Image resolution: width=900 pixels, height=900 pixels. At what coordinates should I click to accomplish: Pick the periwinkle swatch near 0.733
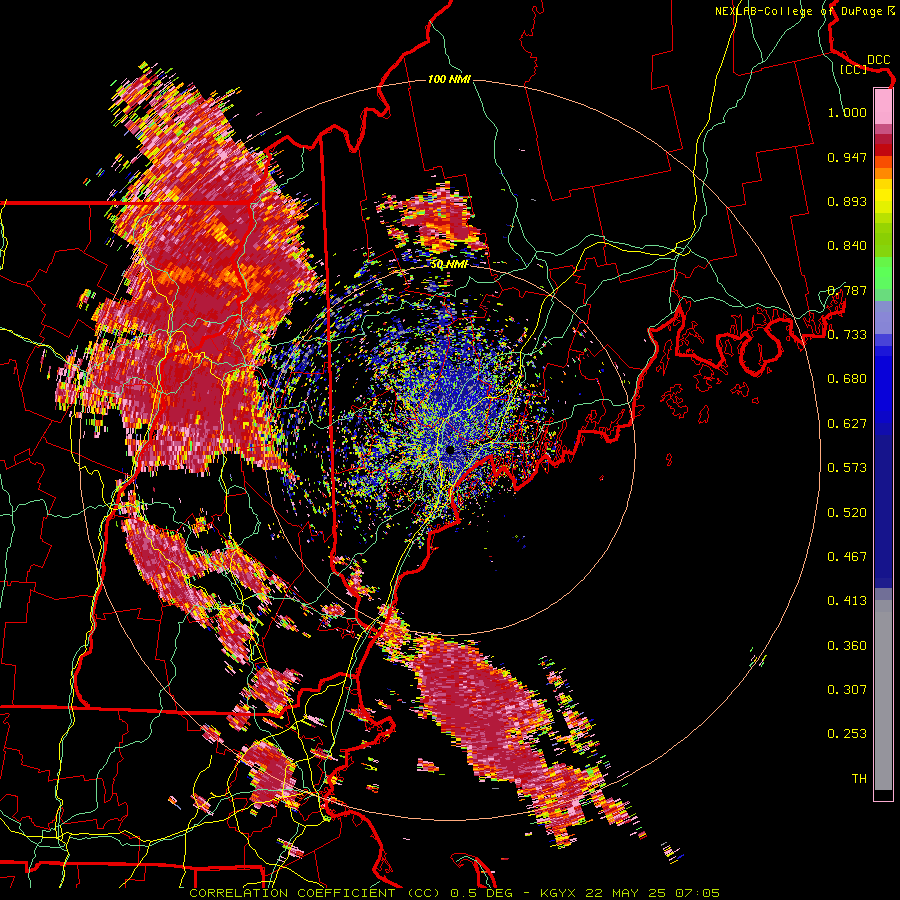(883, 318)
